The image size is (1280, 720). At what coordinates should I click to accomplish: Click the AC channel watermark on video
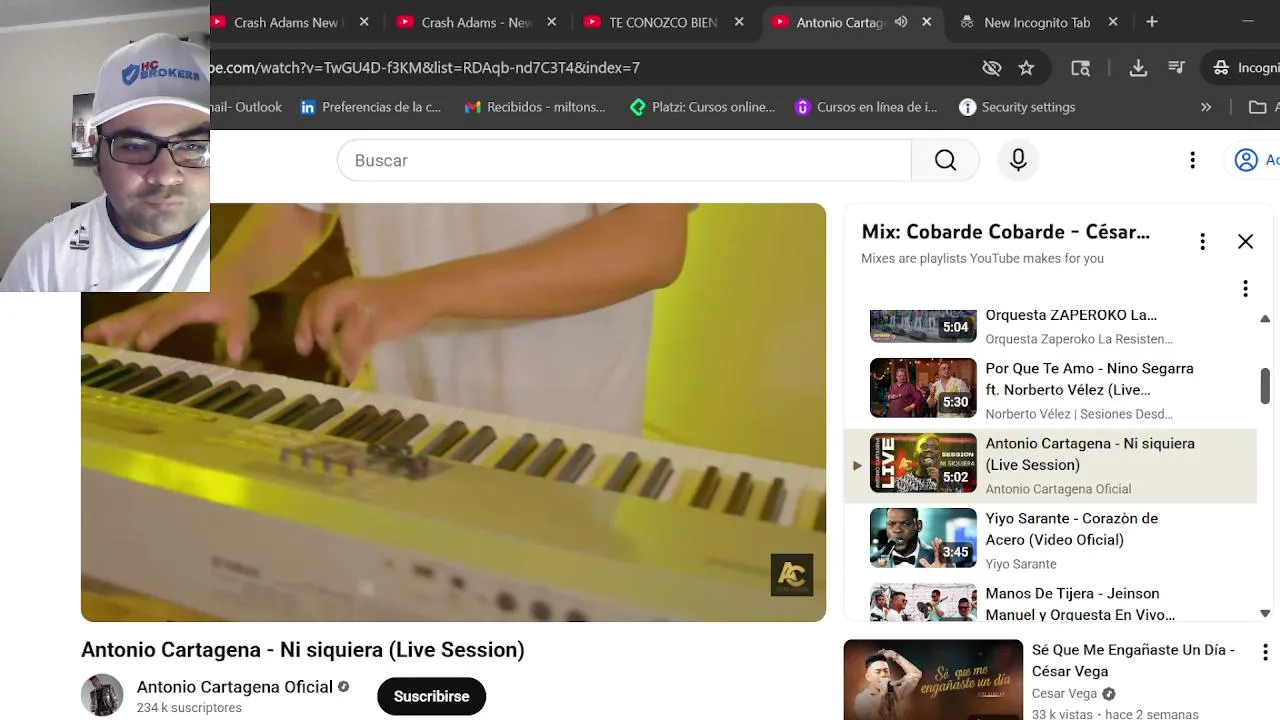[x=792, y=575]
